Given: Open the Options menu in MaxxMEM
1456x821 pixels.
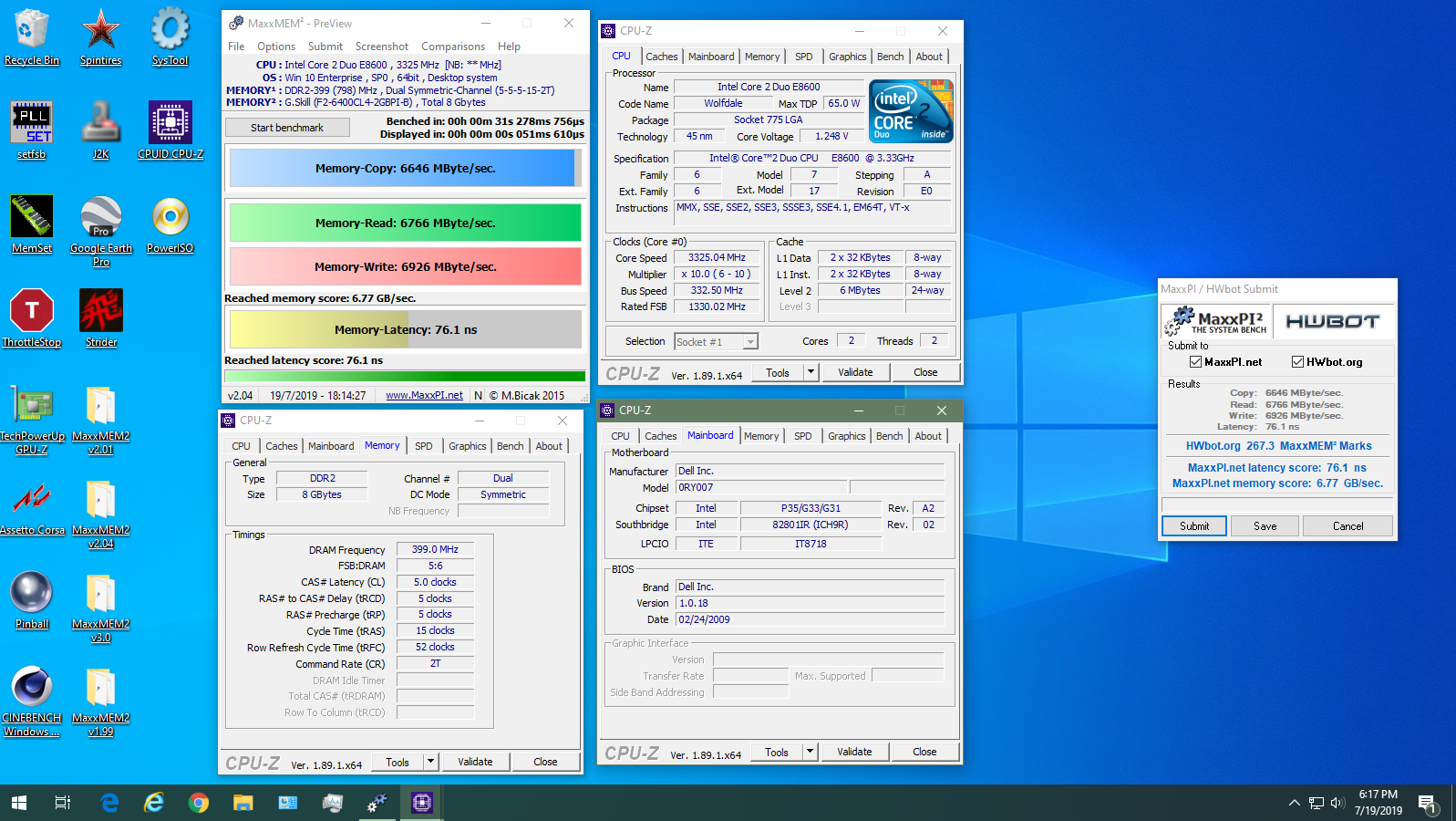Looking at the screenshot, I should click(276, 47).
